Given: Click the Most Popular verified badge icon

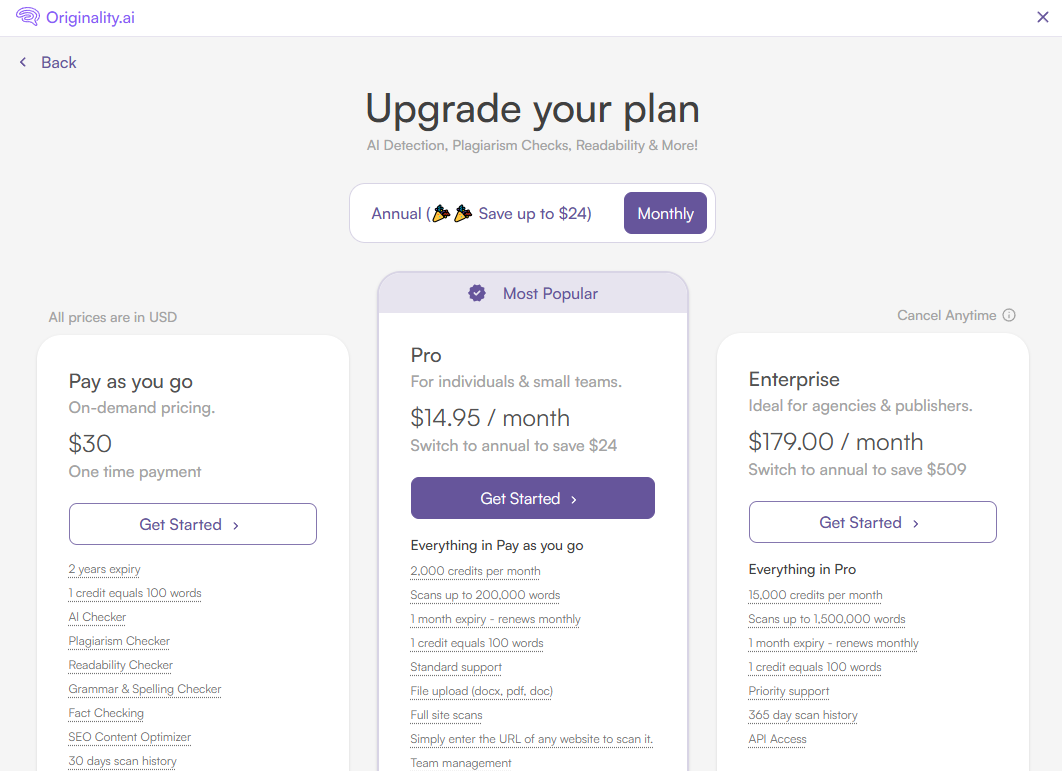Looking at the screenshot, I should (x=477, y=293).
